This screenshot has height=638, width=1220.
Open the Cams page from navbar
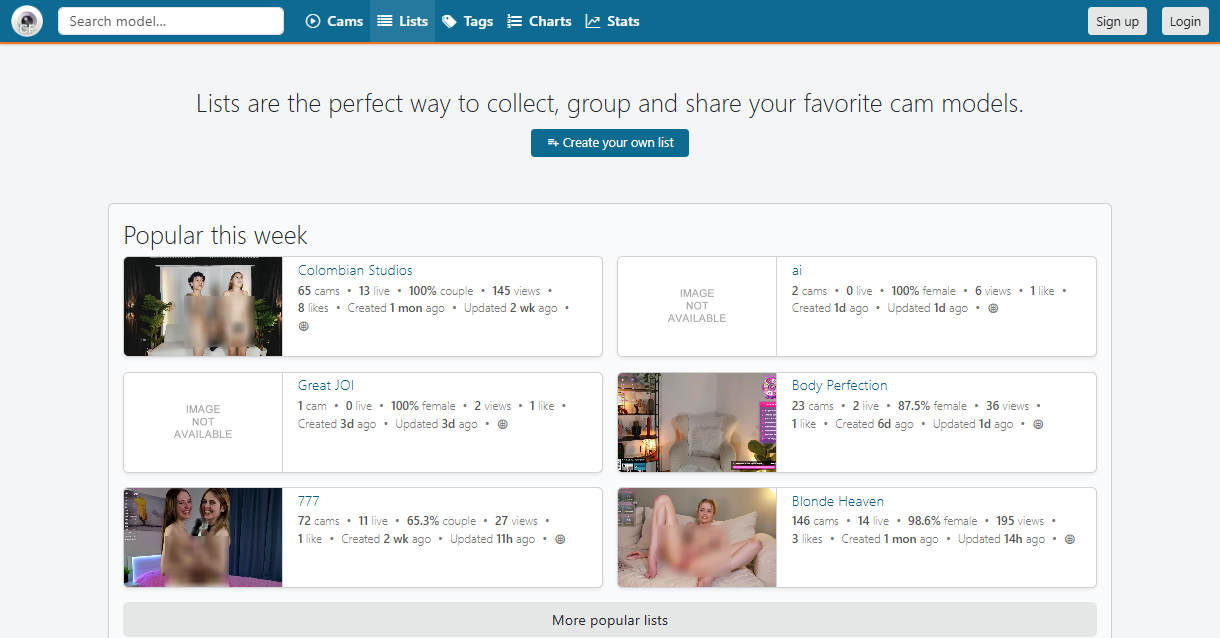coord(335,21)
